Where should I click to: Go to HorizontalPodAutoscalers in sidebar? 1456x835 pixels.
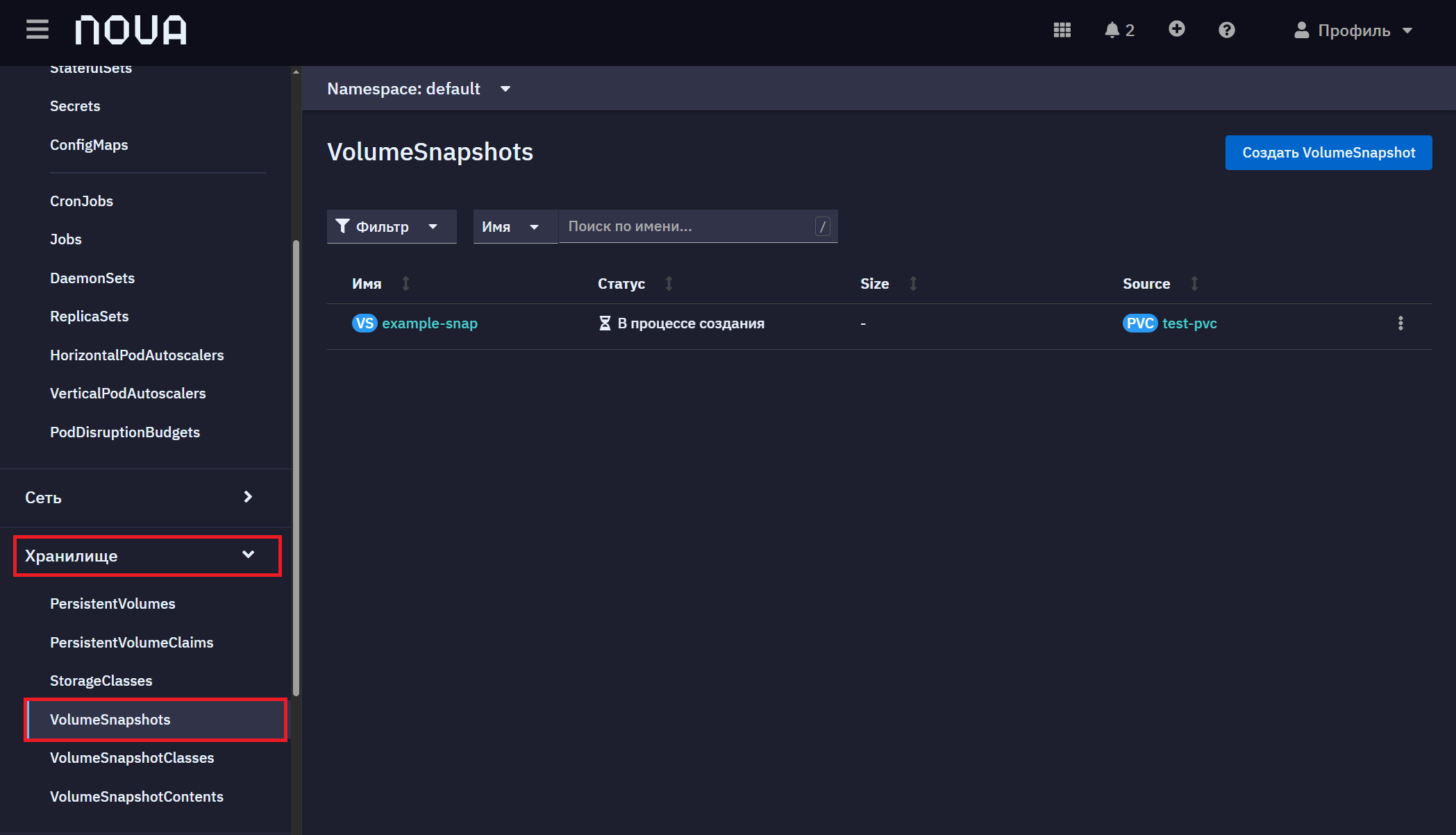tap(137, 355)
